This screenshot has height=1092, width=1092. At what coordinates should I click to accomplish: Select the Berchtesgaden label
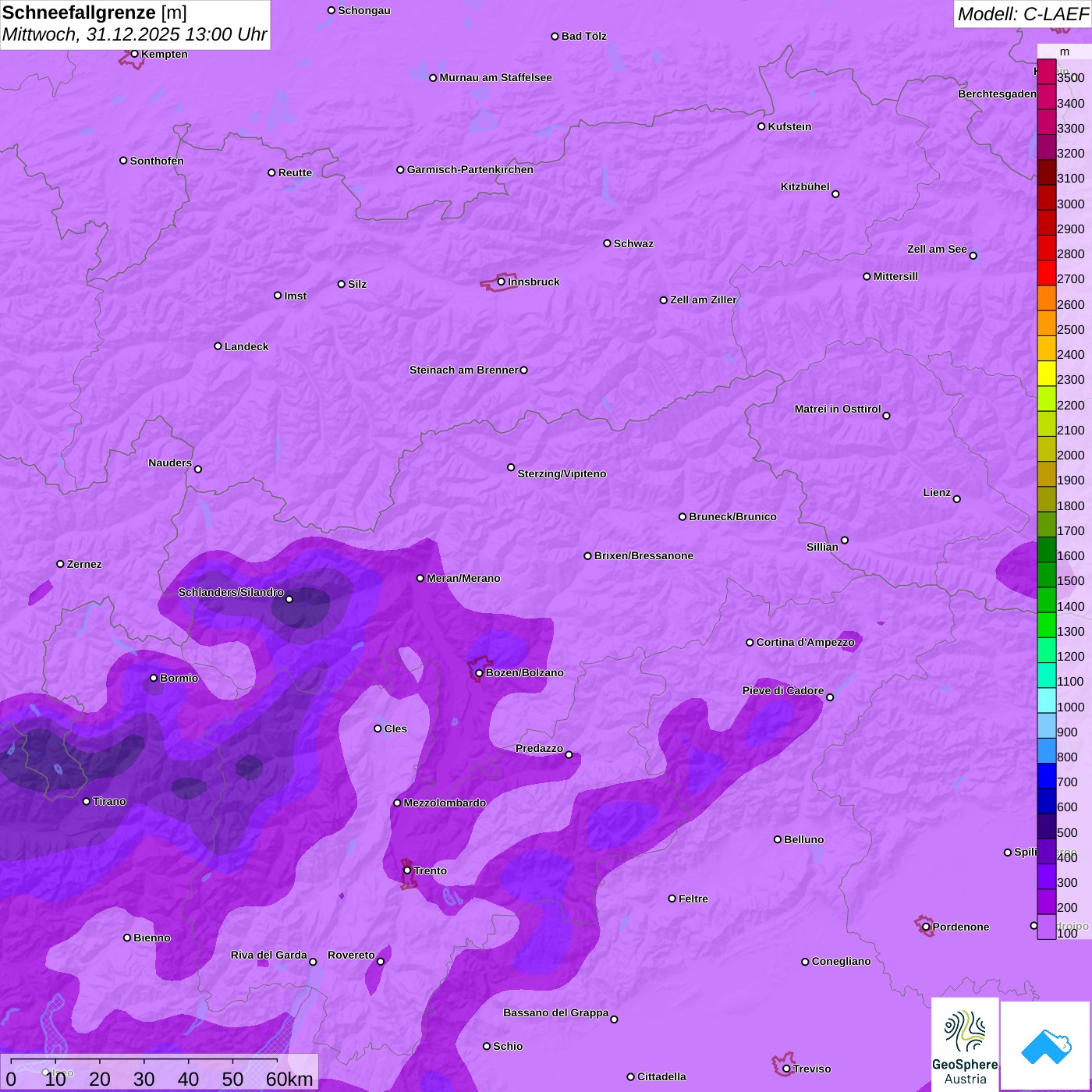[997, 94]
